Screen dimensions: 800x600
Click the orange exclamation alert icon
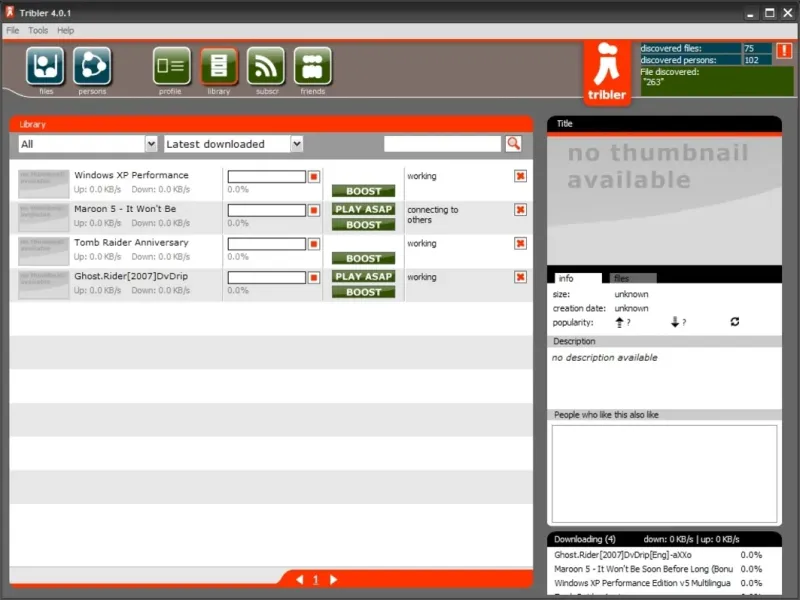(x=784, y=50)
